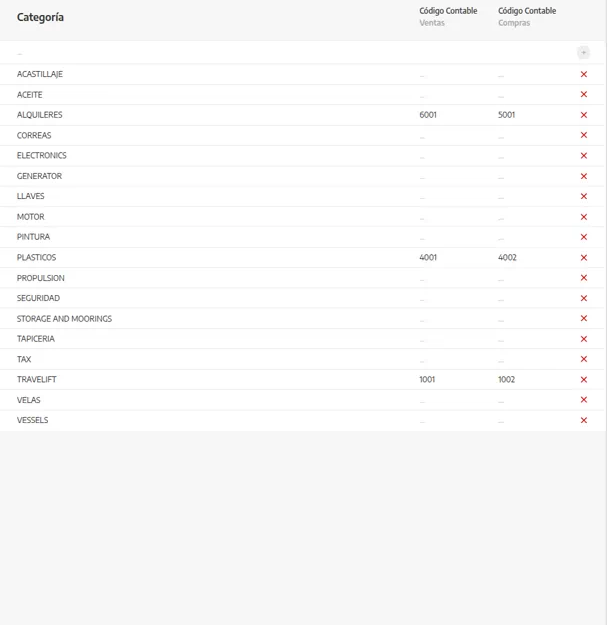This screenshot has height=625, width=615.
Task: Remove the ELECTRONICS category using the red X
Action: coord(584,155)
